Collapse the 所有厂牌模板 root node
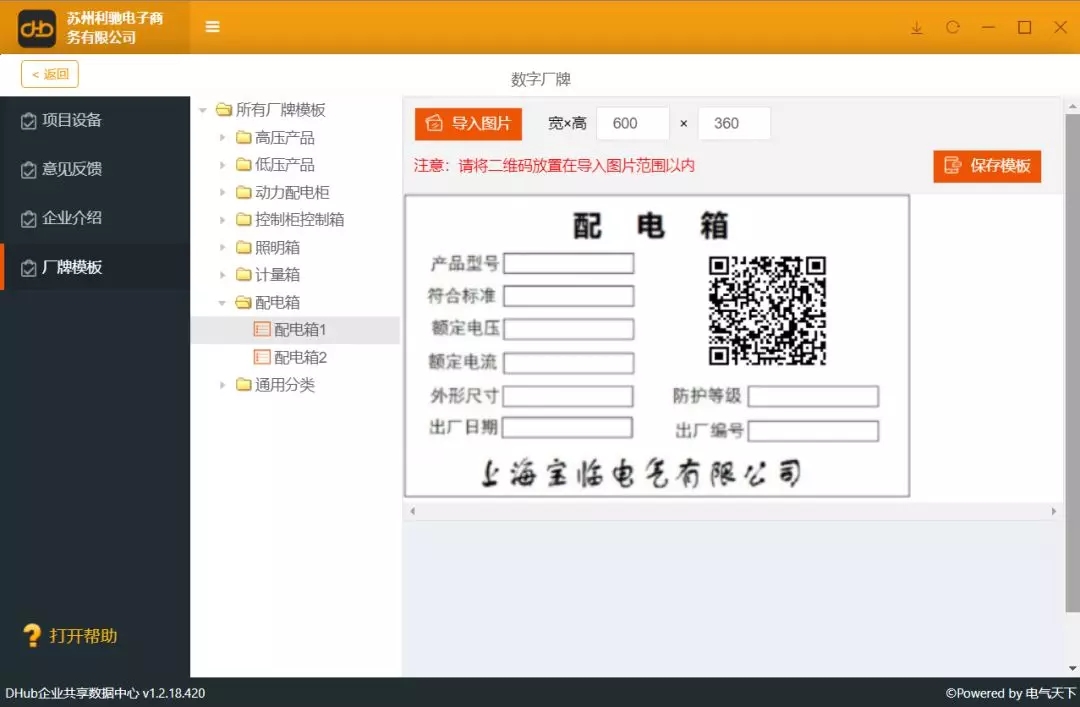Viewport: 1080px width, 707px height. pos(203,110)
